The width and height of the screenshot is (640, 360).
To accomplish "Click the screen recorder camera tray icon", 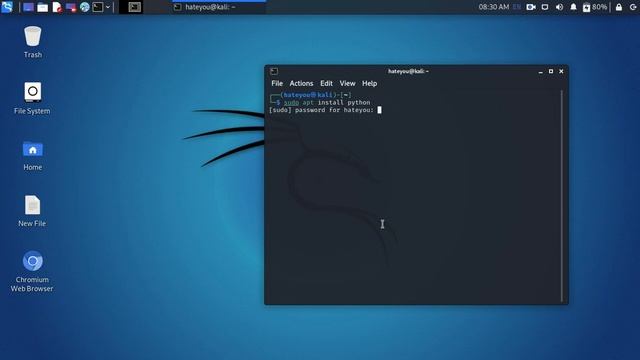I will [531, 7].
